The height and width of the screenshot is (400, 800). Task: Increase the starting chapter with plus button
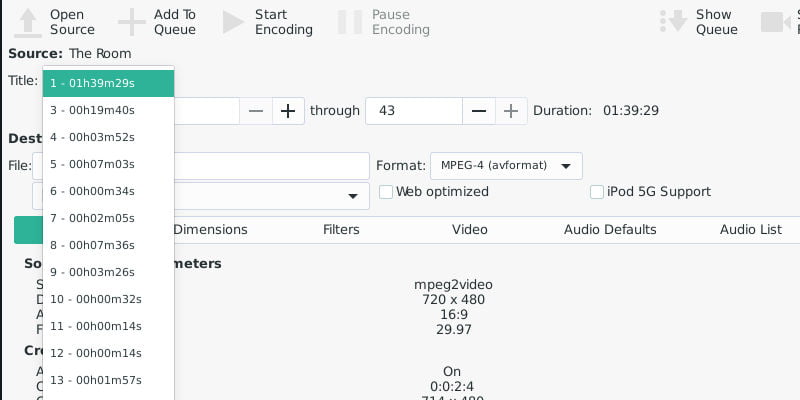click(x=288, y=110)
